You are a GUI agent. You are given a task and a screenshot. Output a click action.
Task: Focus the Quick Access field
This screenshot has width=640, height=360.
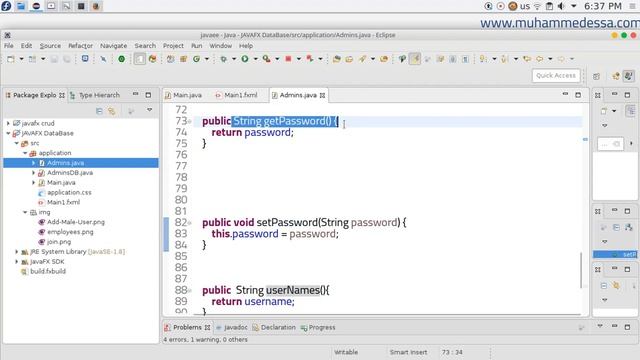pyautogui.click(x=556, y=76)
